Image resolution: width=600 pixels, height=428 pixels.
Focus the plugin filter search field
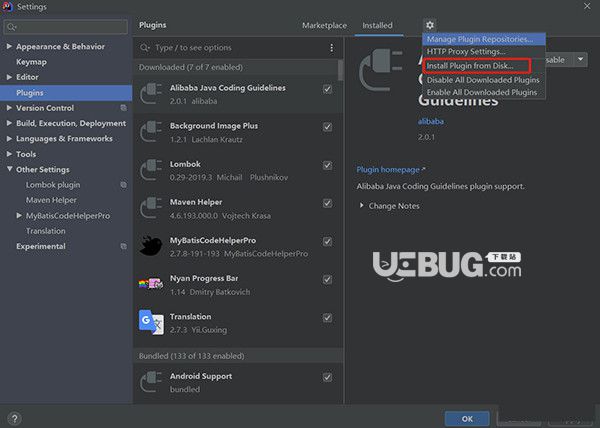(x=237, y=48)
